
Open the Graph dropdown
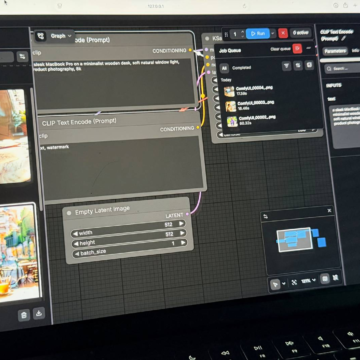(x=61, y=36)
